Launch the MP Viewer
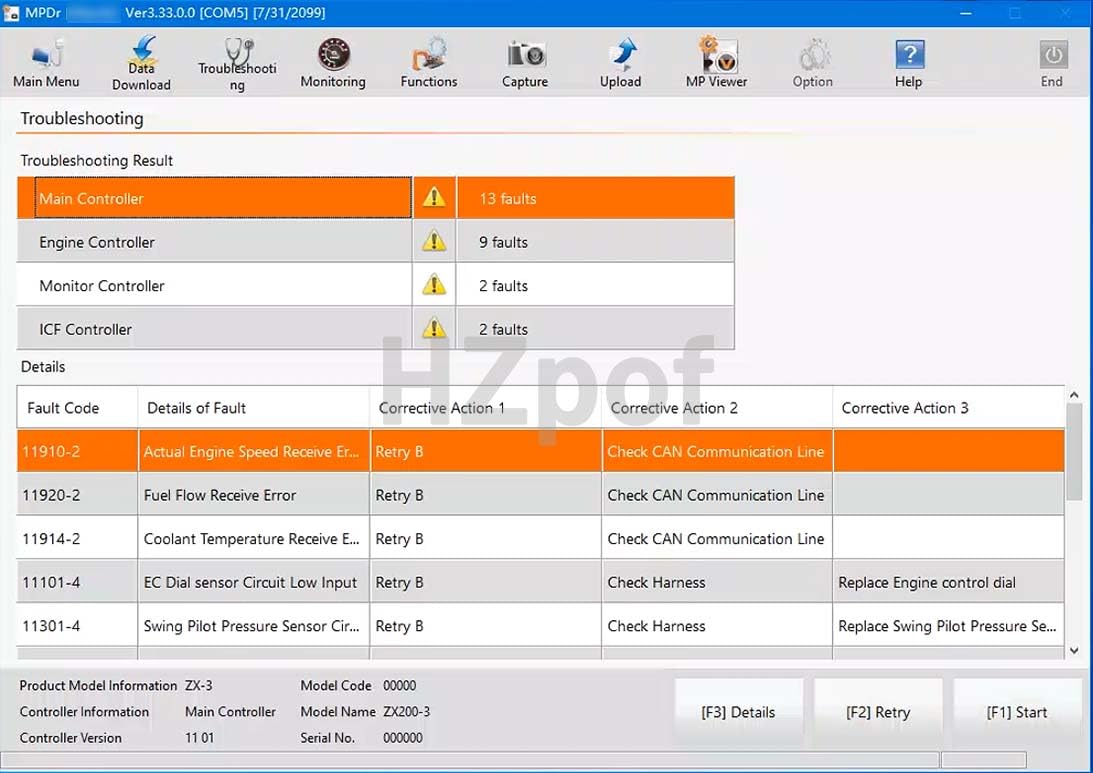The image size is (1093, 773). click(716, 62)
